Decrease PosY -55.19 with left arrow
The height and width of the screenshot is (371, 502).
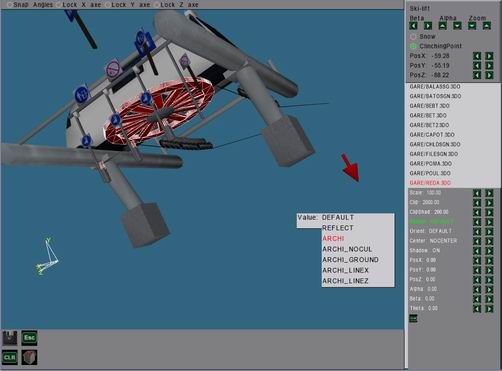coord(477,66)
